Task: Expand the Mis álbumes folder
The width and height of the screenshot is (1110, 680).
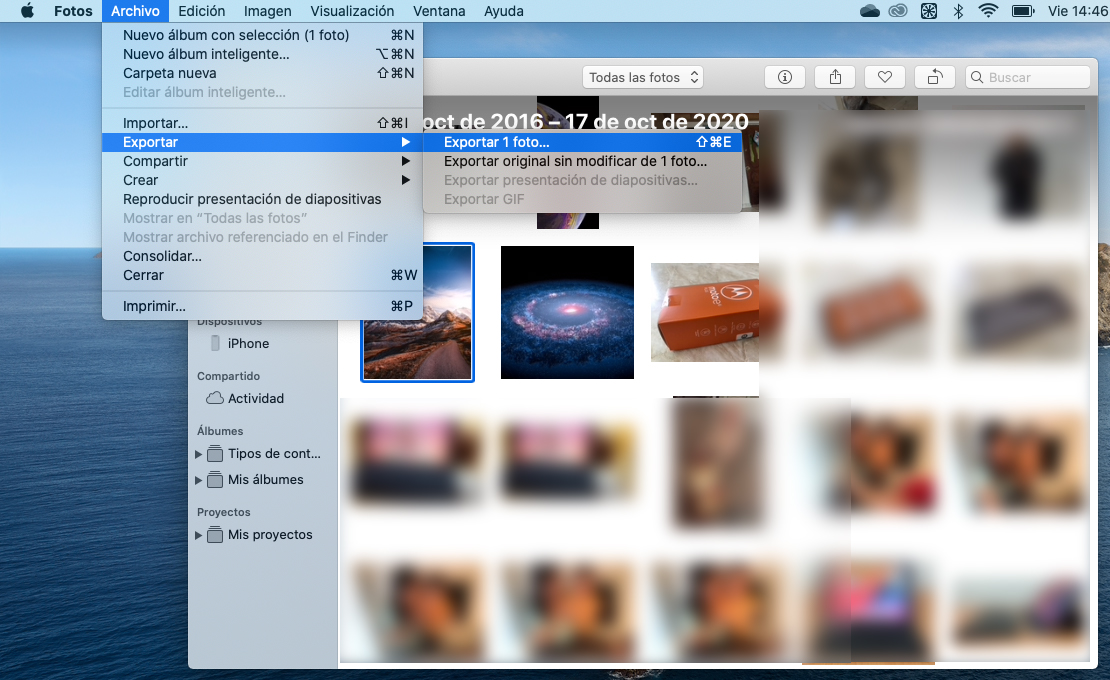Action: coord(198,480)
